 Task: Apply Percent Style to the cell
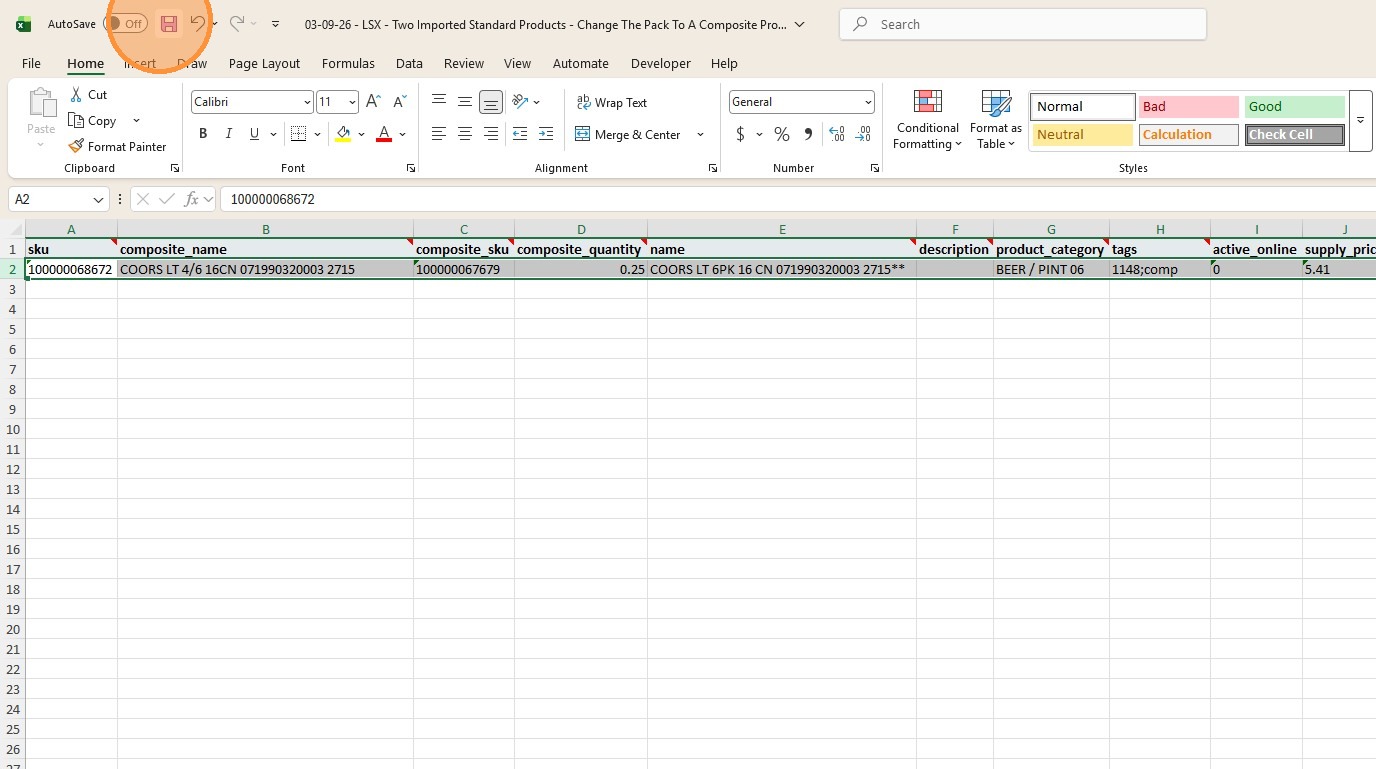click(782, 134)
